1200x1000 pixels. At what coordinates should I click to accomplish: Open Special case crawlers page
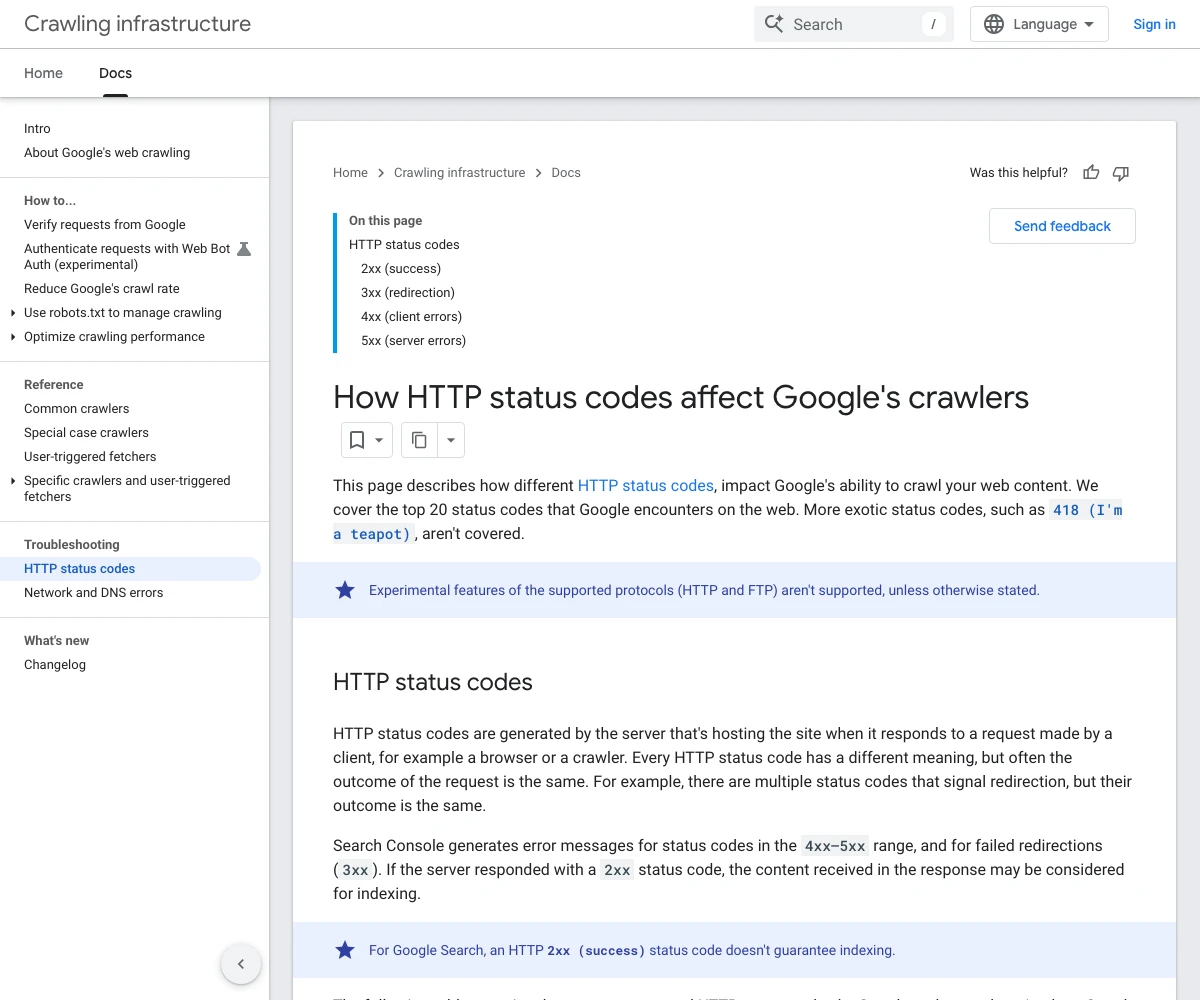tap(86, 433)
